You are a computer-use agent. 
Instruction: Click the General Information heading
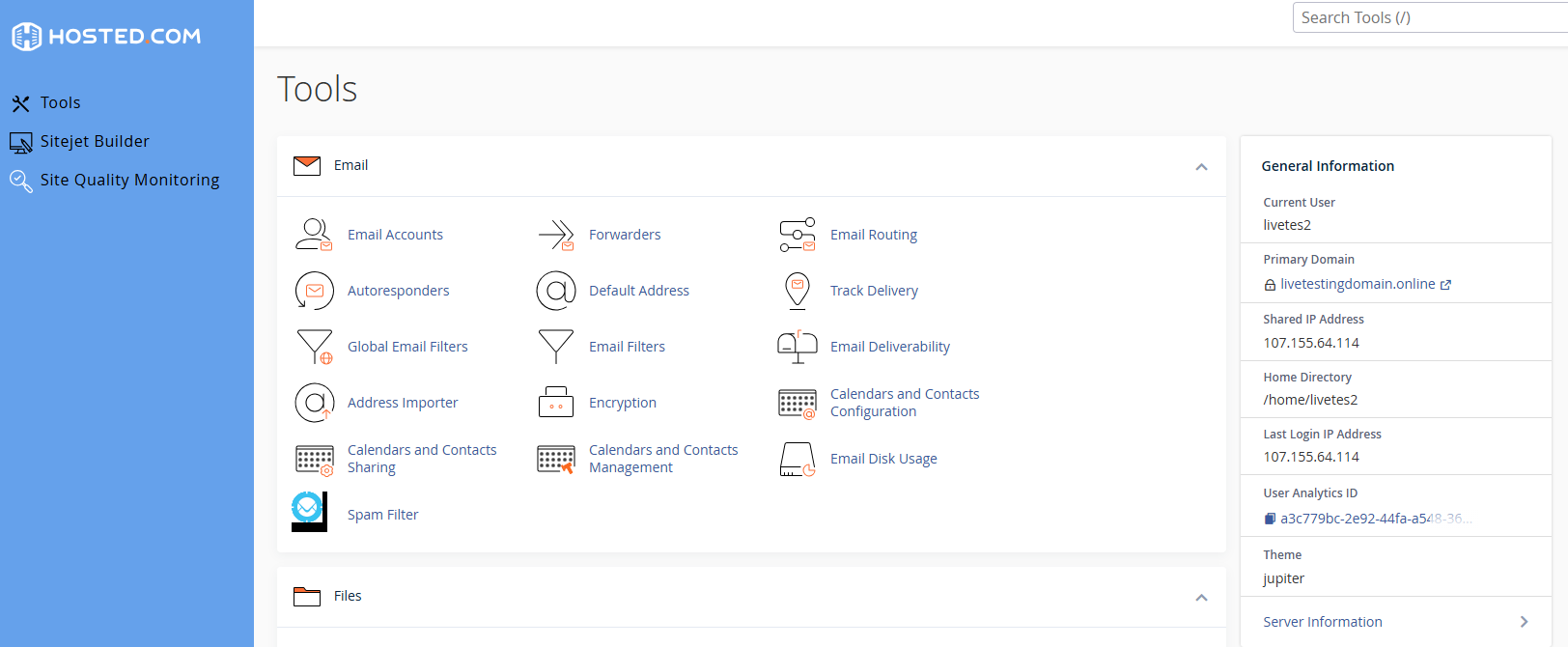tap(1328, 166)
